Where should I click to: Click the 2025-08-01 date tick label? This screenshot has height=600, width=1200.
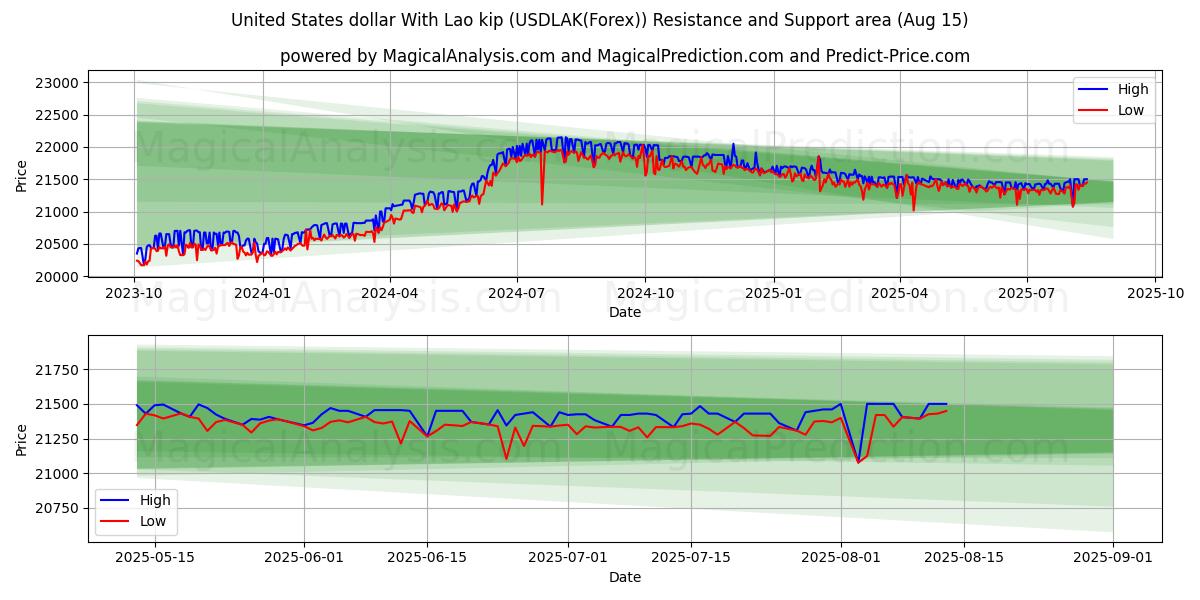point(840,560)
